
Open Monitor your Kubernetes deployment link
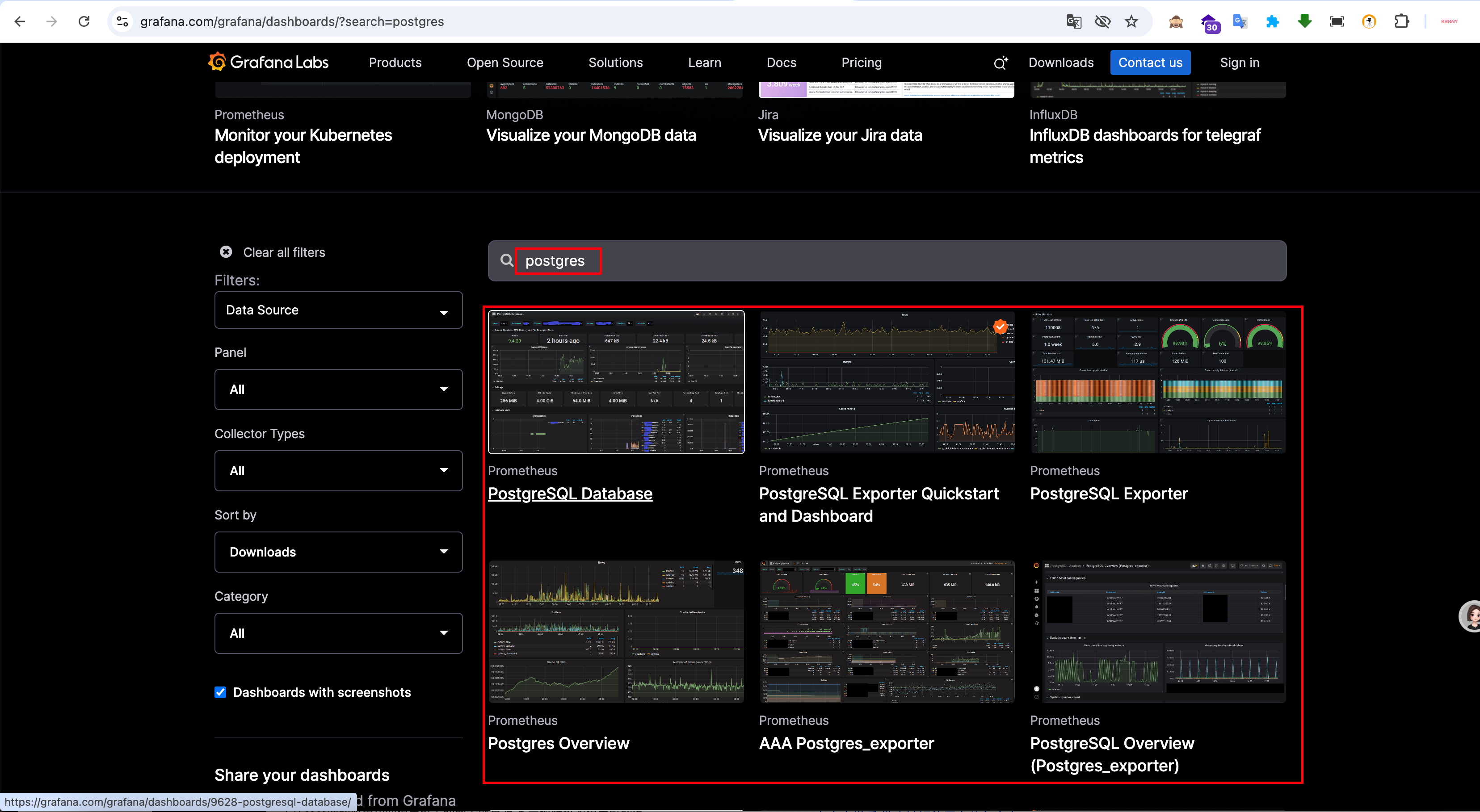click(303, 146)
